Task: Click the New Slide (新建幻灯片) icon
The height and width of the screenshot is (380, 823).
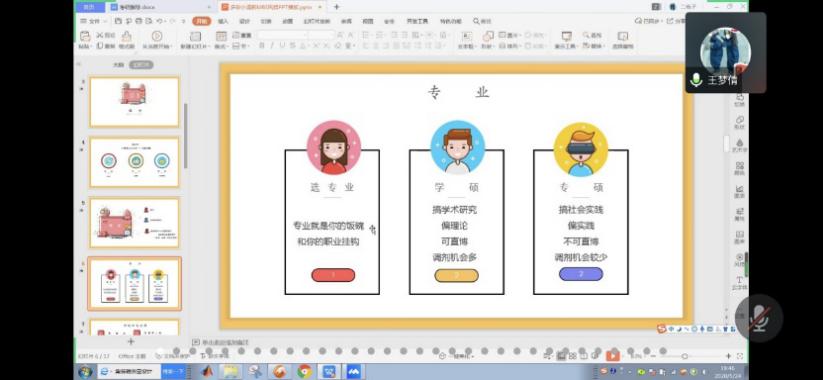Action: click(195, 36)
